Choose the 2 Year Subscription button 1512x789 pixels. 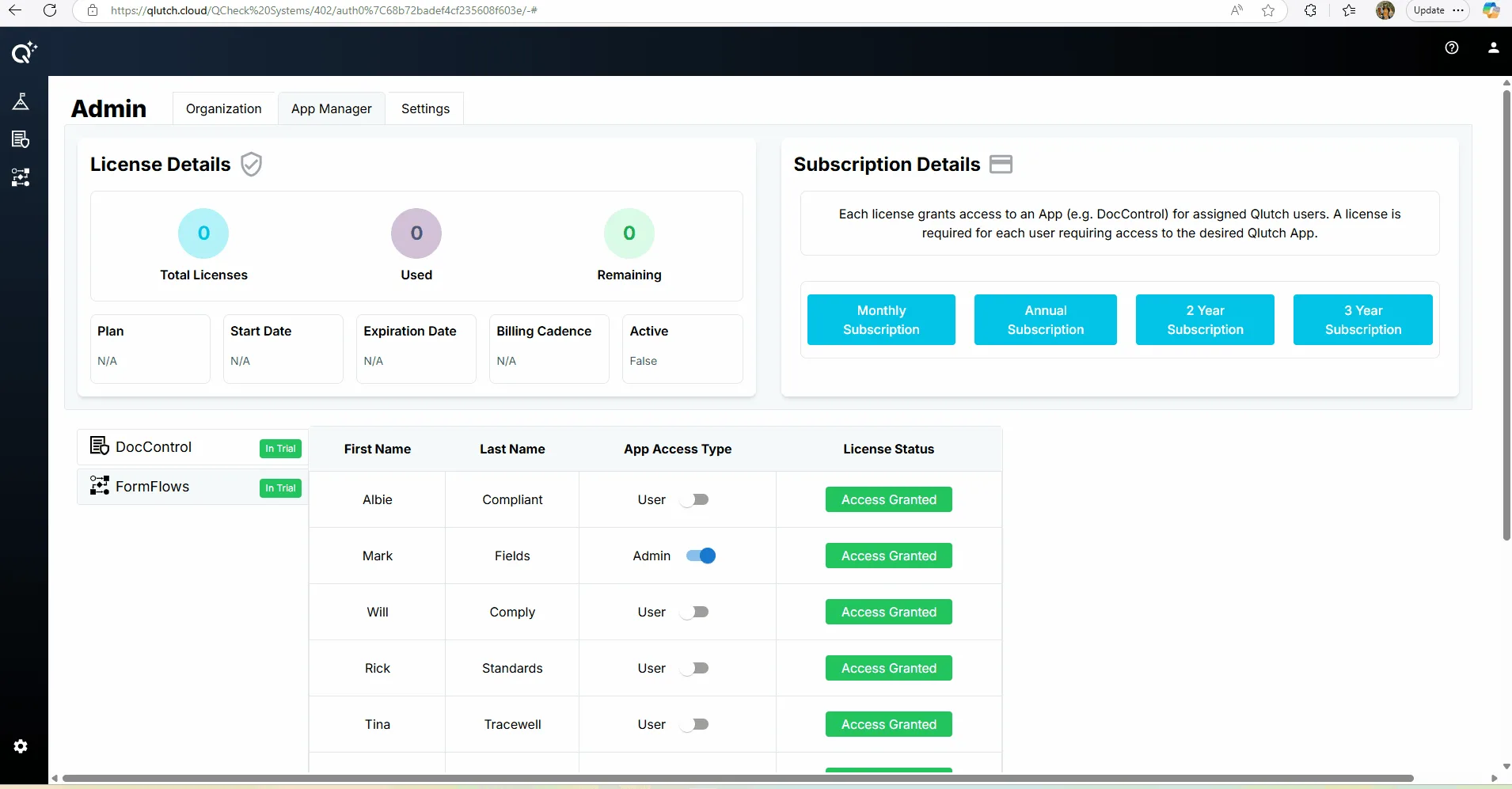(1205, 320)
